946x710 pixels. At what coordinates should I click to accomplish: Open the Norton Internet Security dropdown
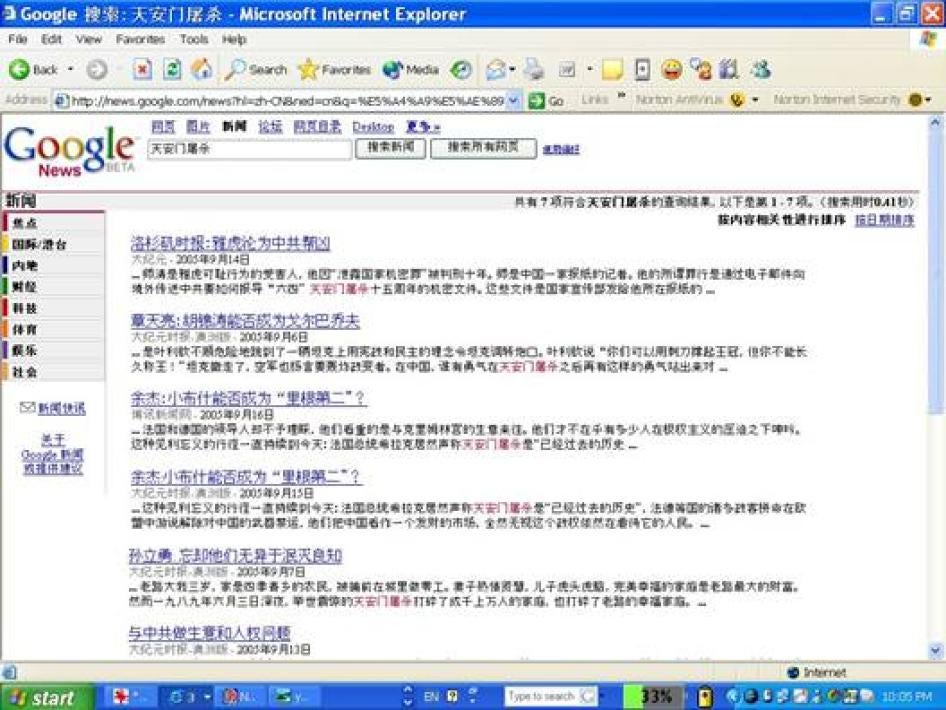tap(927, 100)
